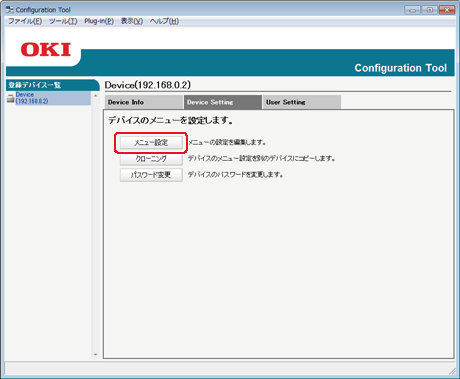Click the クローニング button
The height and width of the screenshot is (379, 460).
(x=151, y=159)
